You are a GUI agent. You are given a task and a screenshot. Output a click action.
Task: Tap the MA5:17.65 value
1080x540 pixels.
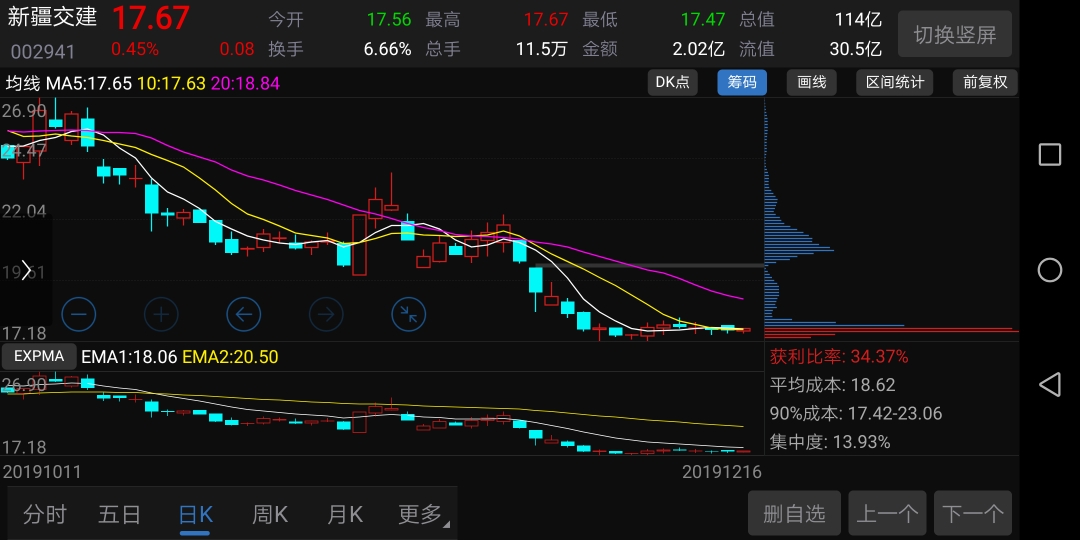click(89, 84)
